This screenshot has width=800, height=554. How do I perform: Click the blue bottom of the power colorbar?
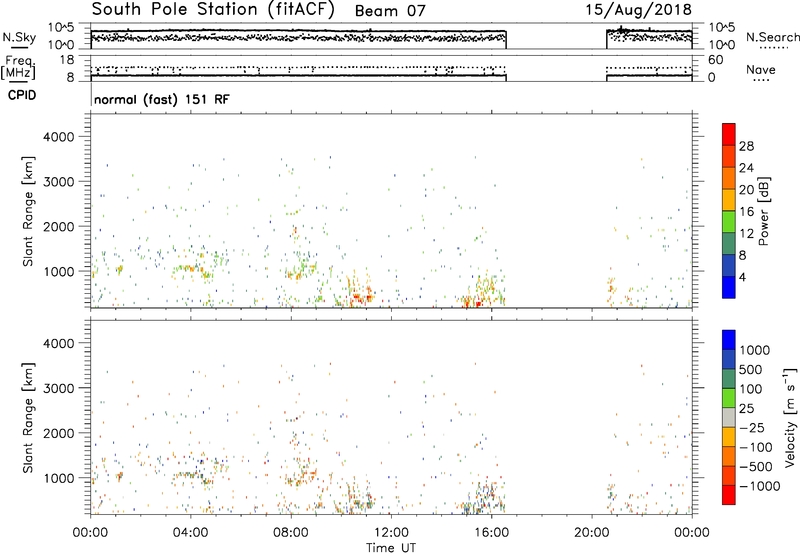[729, 287]
